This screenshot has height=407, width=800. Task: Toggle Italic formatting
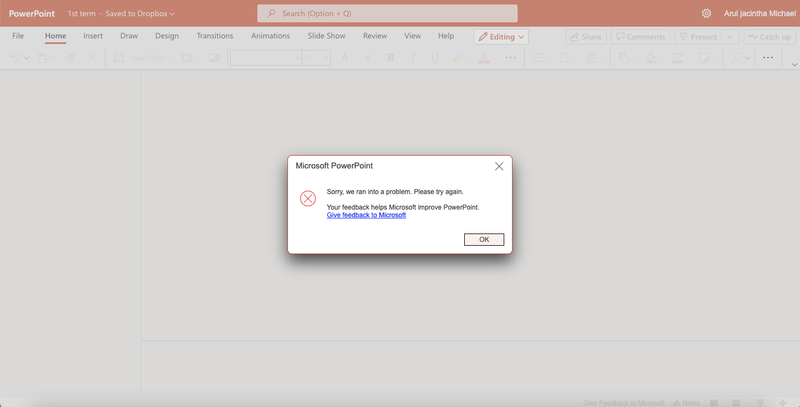(x=413, y=58)
